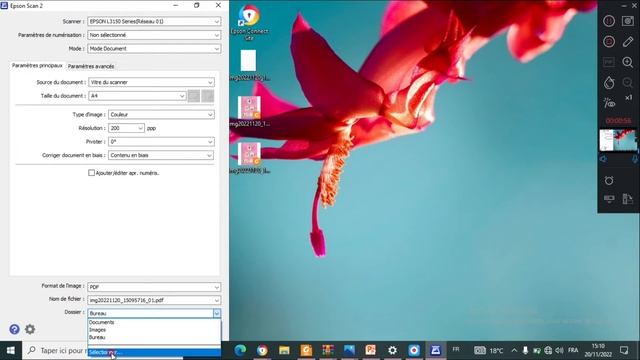
Task: Collapse the Dossier dropdown arrow
Action: click(x=217, y=313)
